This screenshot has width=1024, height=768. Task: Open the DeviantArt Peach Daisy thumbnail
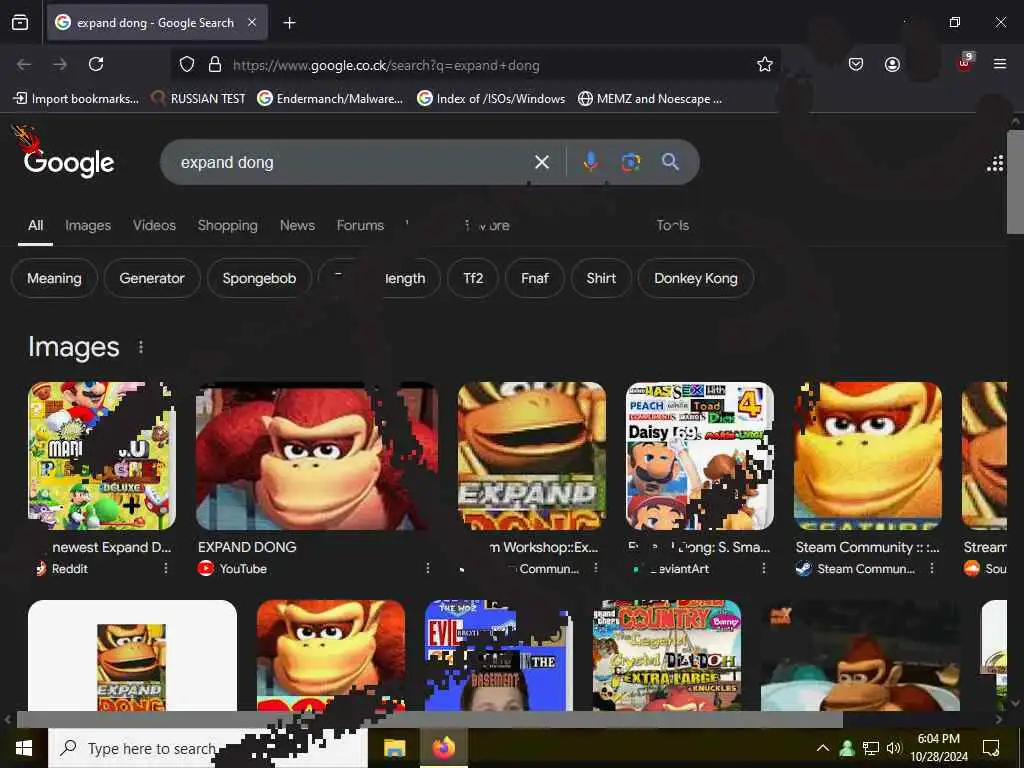699,456
